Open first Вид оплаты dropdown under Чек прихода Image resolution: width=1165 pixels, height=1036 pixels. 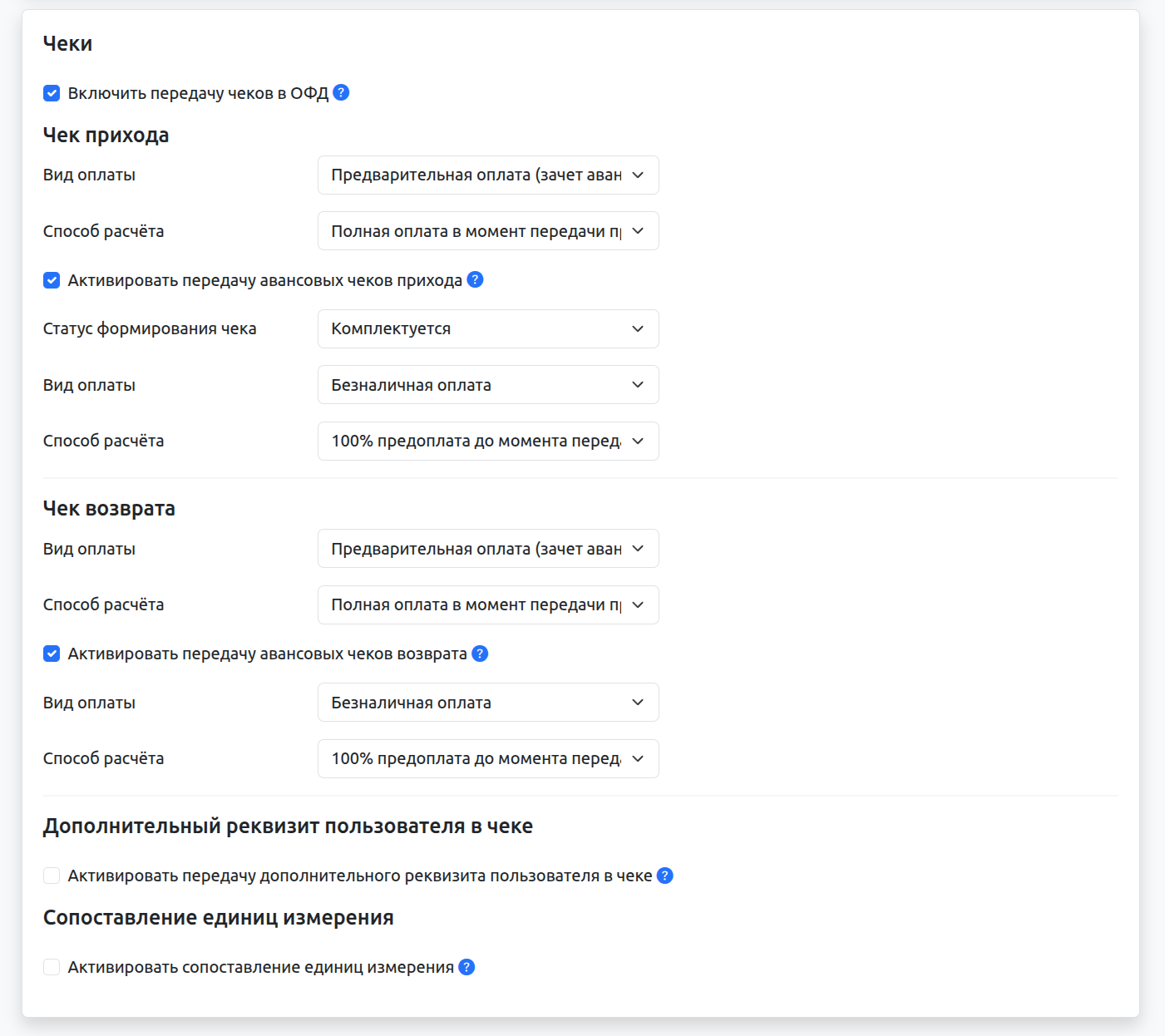point(488,175)
